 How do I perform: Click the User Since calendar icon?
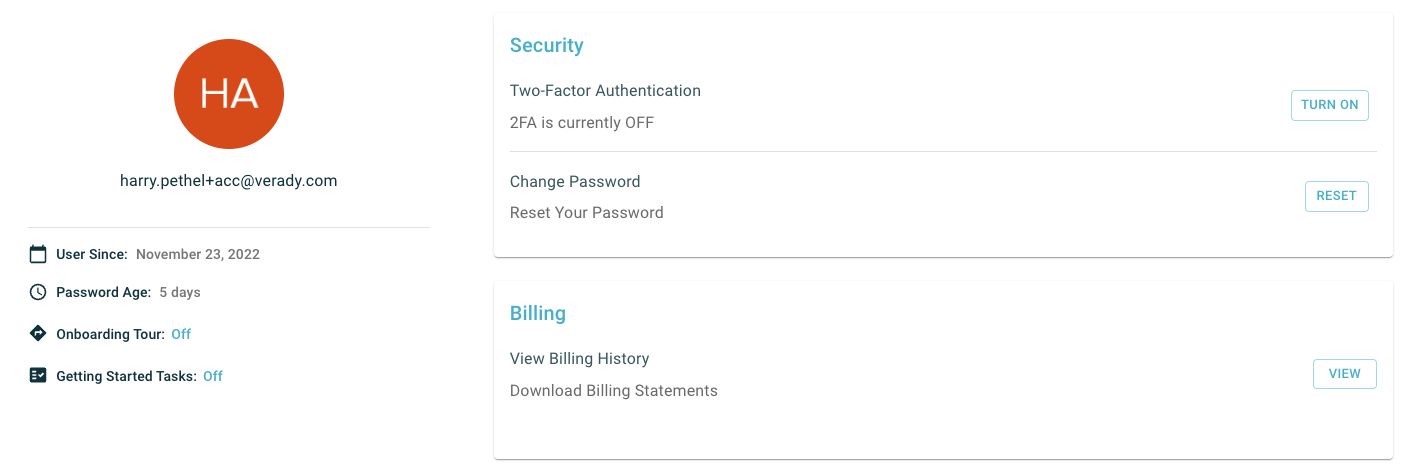click(38, 254)
